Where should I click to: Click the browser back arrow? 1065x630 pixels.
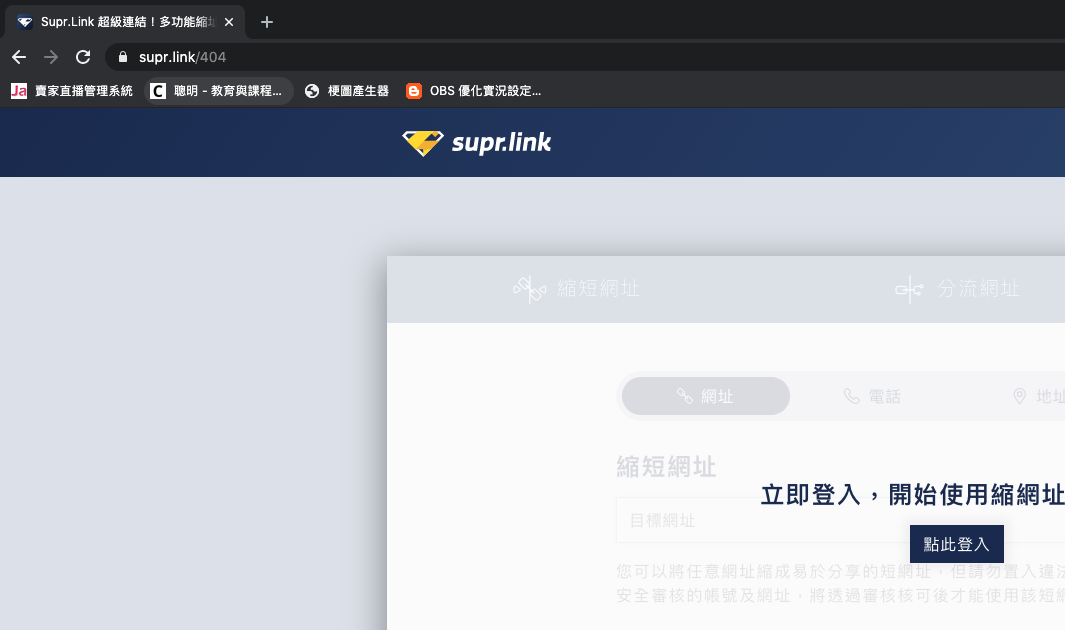pyautogui.click(x=19, y=57)
